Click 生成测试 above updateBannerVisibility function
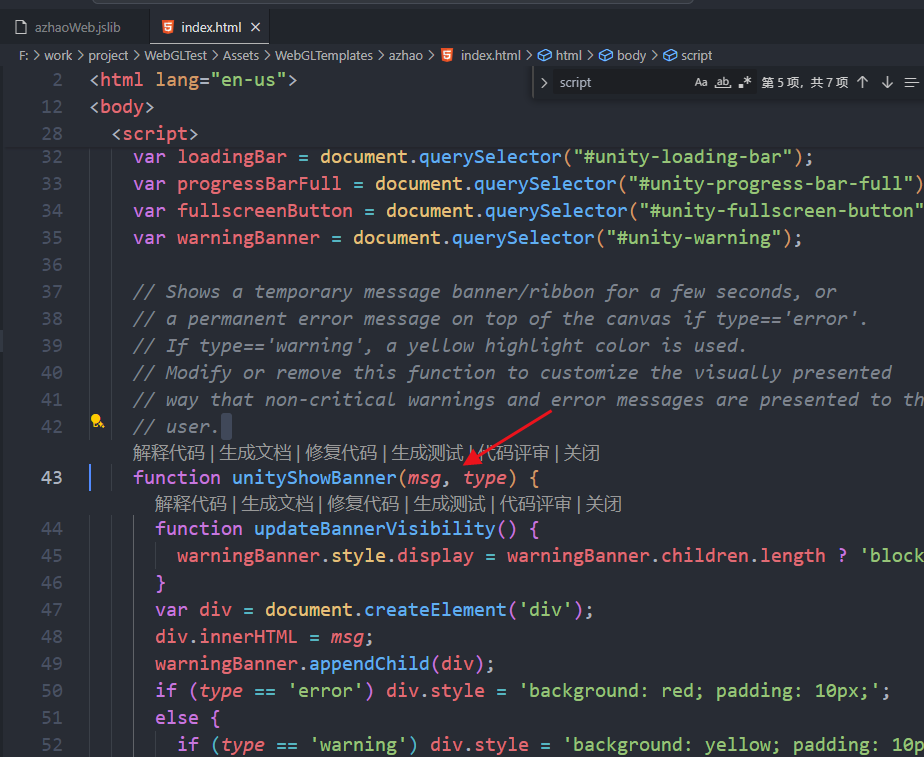 [449, 504]
